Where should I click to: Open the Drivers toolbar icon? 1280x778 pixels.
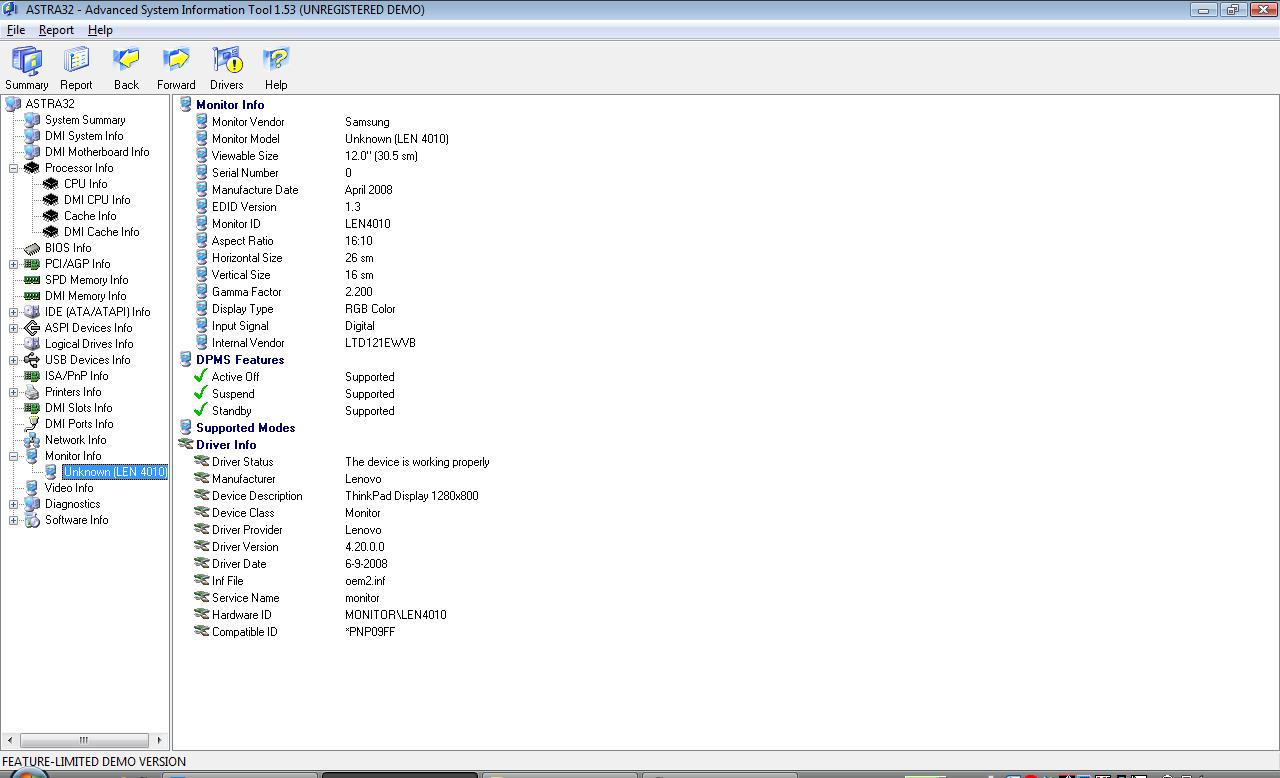coord(227,61)
